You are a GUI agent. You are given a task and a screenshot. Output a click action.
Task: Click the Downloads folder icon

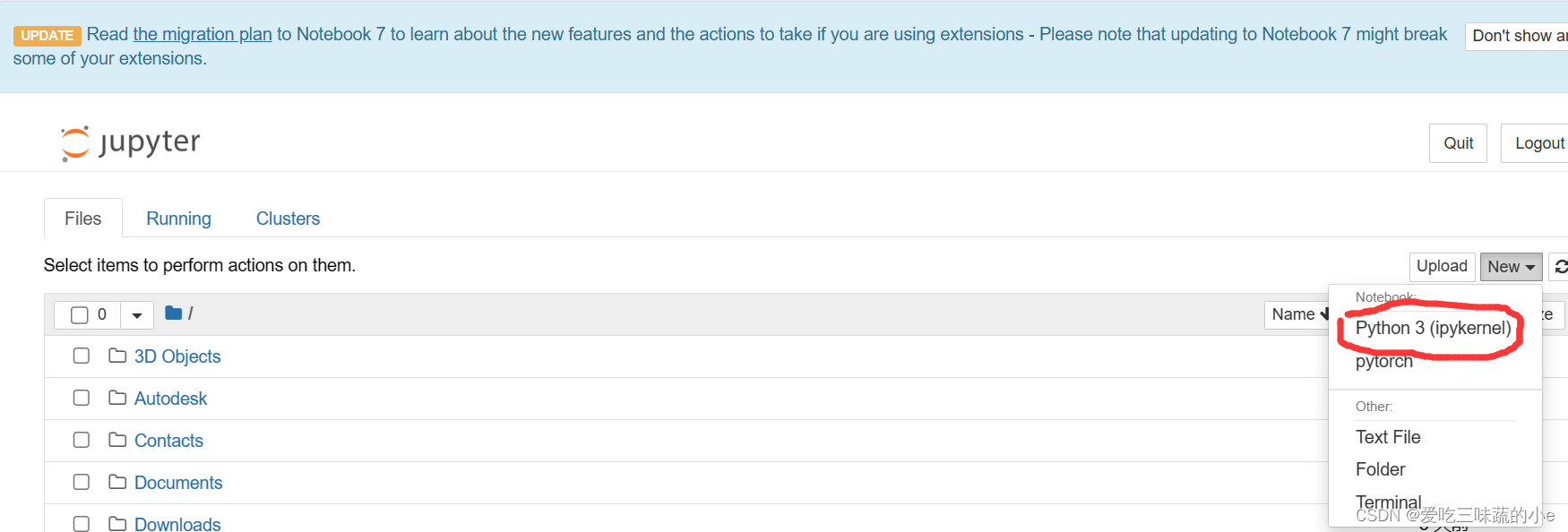[117, 524]
